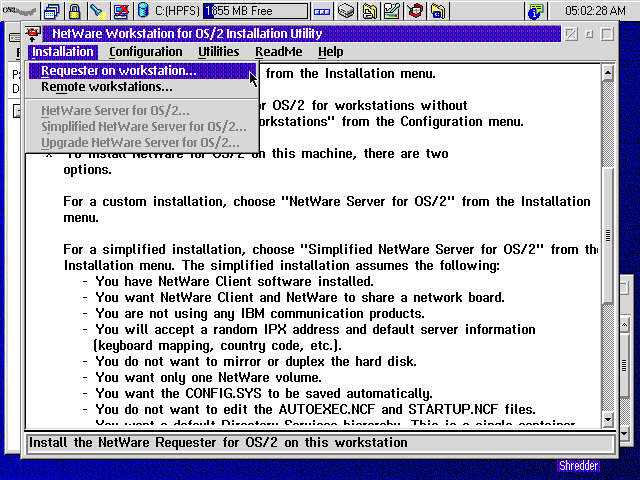Open the title bar system menu icon
This screenshot has height=480, width=640.
tap(33, 34)
